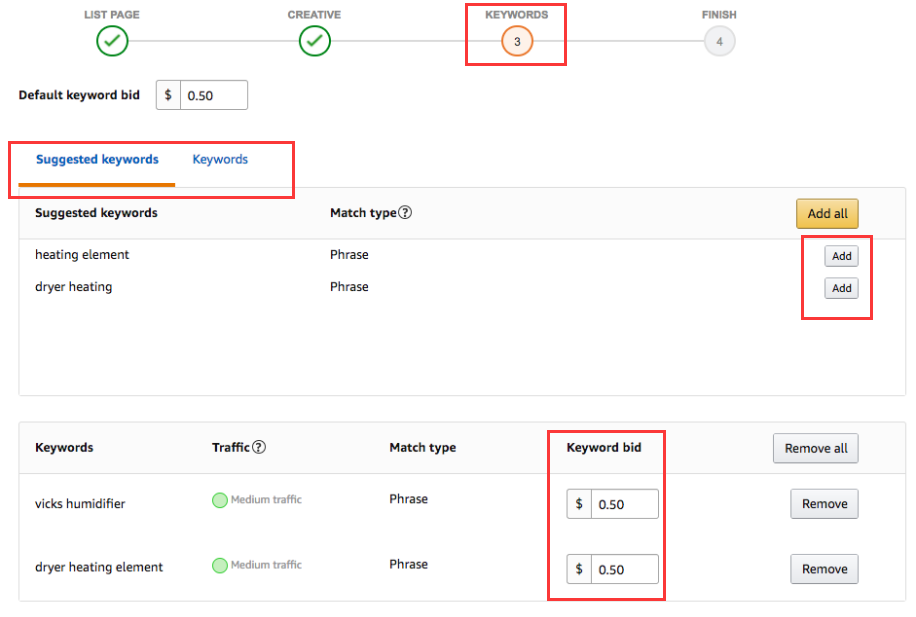The width and height of the screenshot is (916, 617).
Task: Go to Finish step 4 circle
Action: (719, 41)
